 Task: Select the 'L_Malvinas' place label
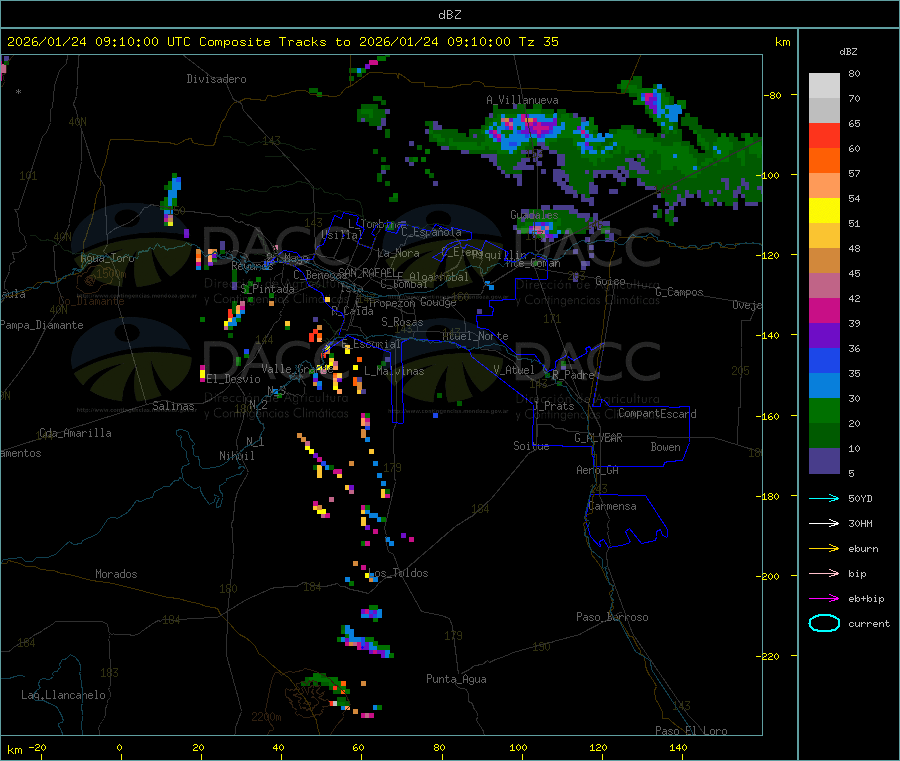pos(394,371)
